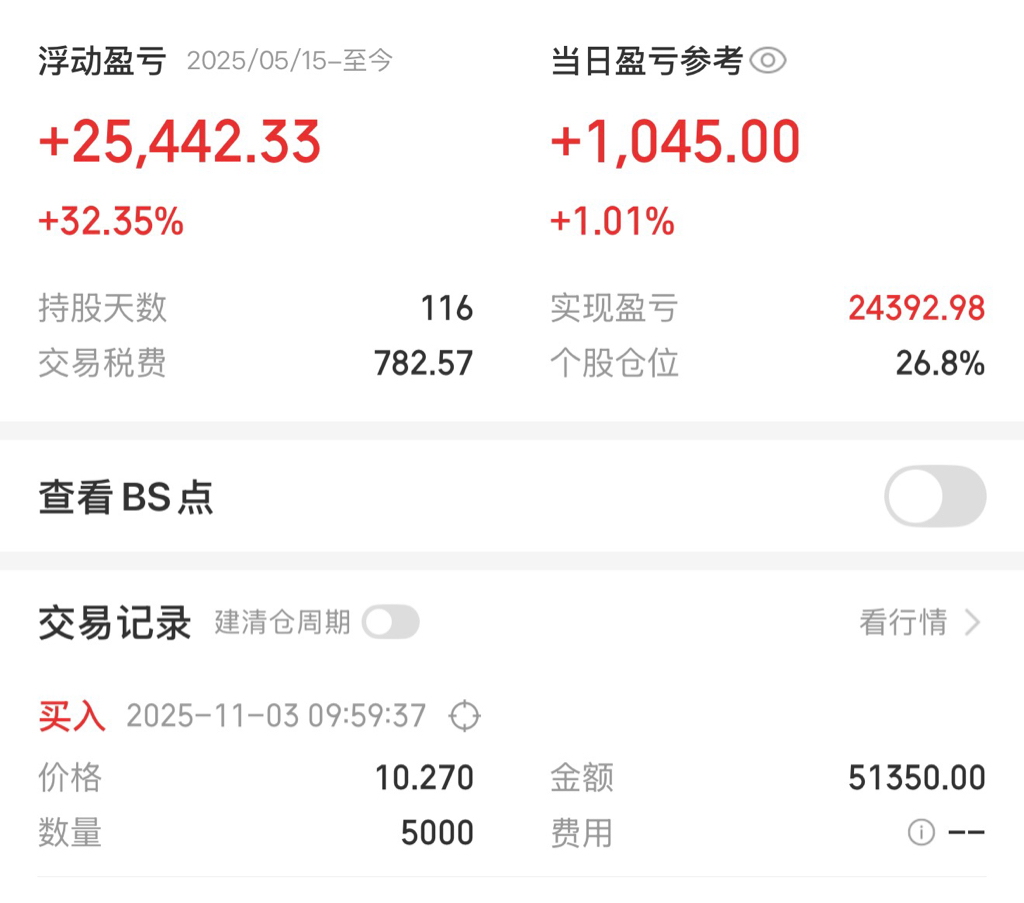This screenshot has height=903, width=1024.
Task: Tap the daily profit +1,045.00 value
Action: tap(675, 142)
